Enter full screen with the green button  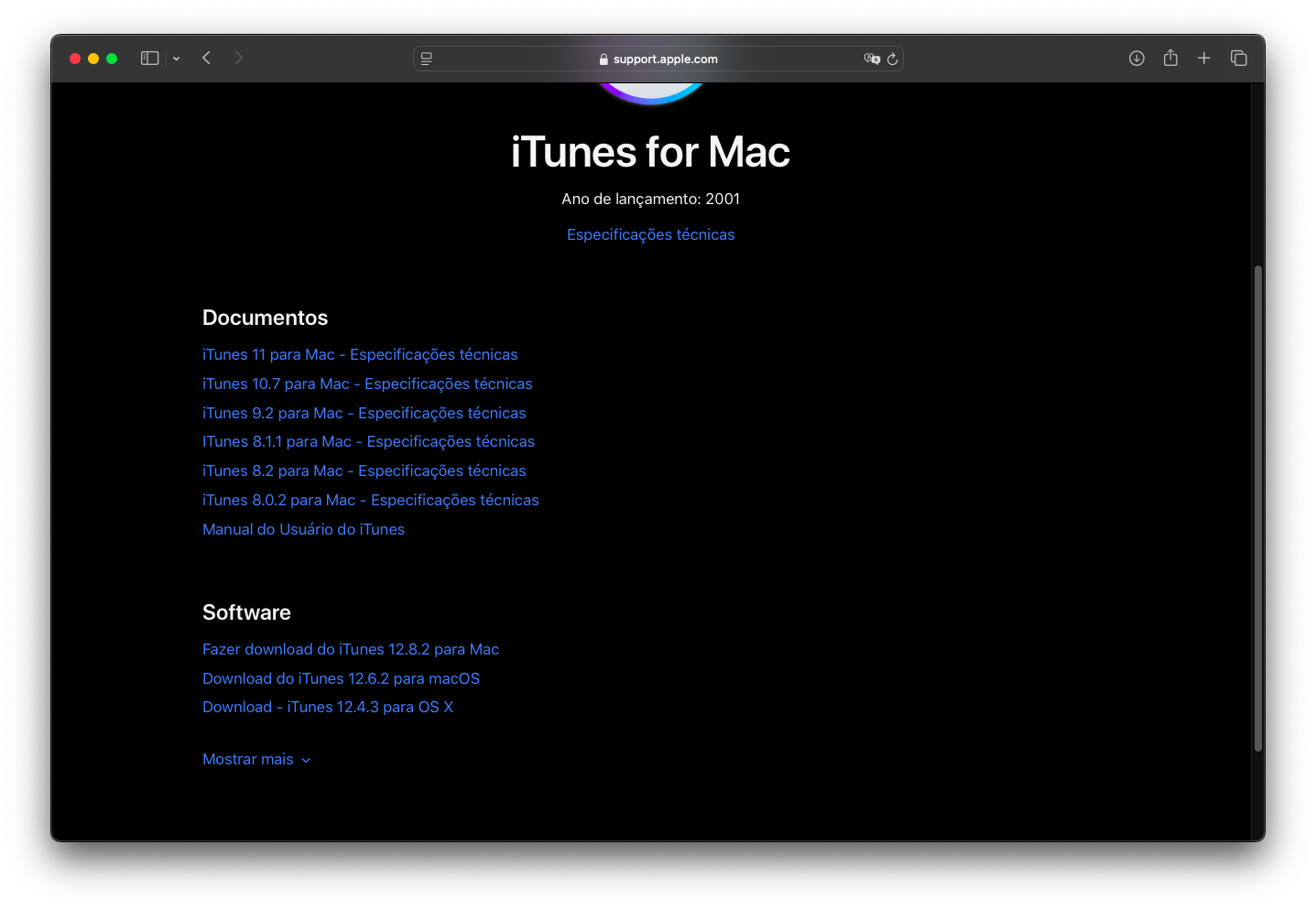[x=112, y=59]
